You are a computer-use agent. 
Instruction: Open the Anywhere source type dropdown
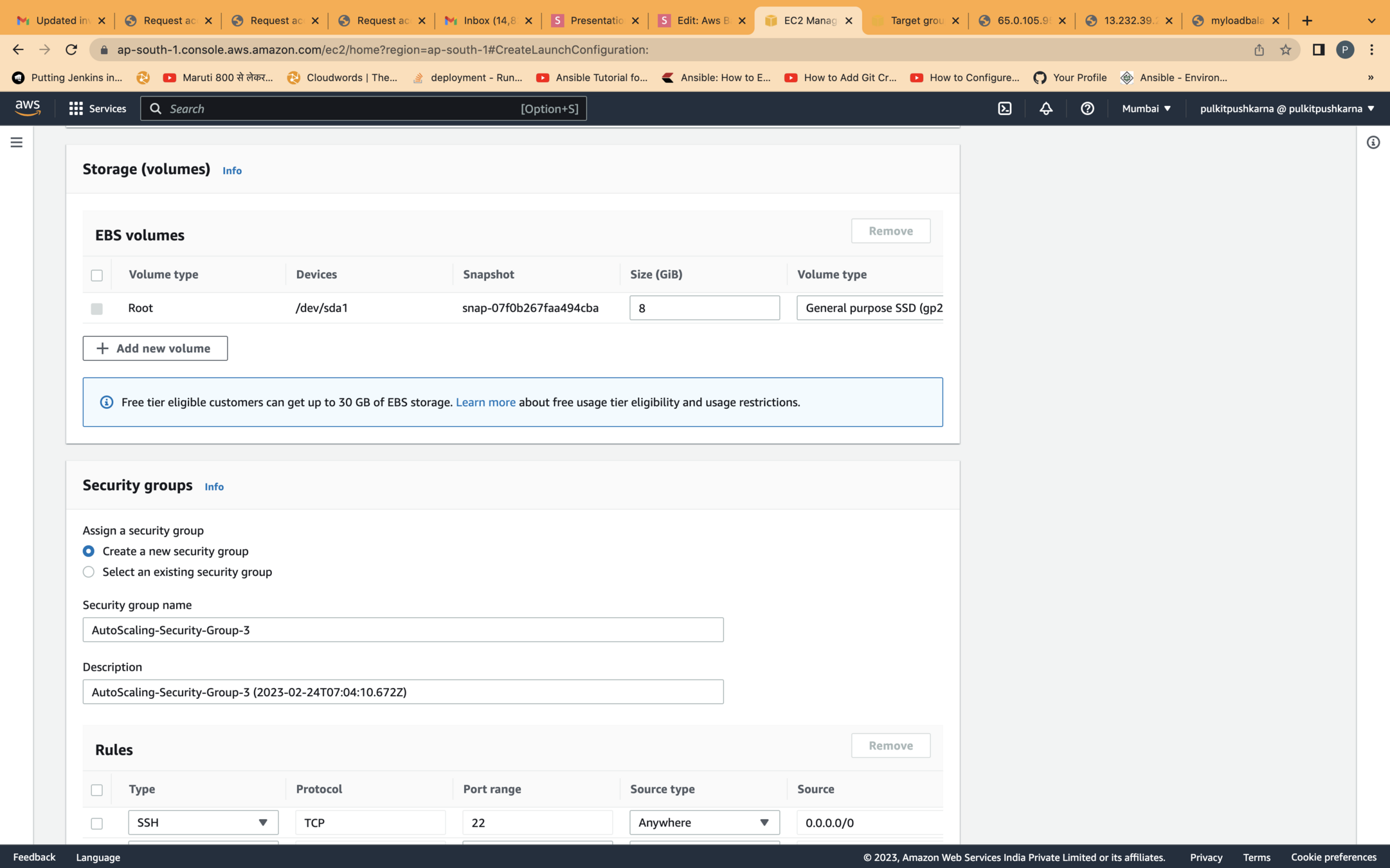coord(704,822)
